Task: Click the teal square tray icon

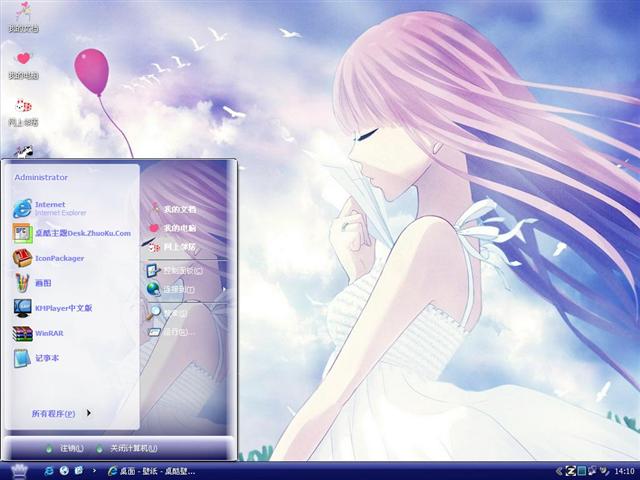Action: 582,471
